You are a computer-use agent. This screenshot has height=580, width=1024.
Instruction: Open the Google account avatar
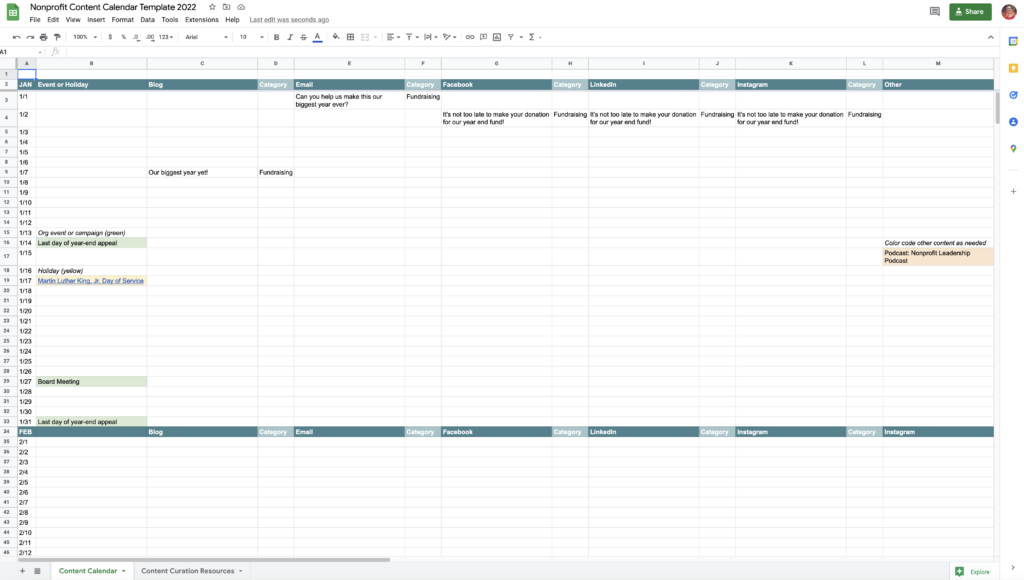(x=1009, y=12)
